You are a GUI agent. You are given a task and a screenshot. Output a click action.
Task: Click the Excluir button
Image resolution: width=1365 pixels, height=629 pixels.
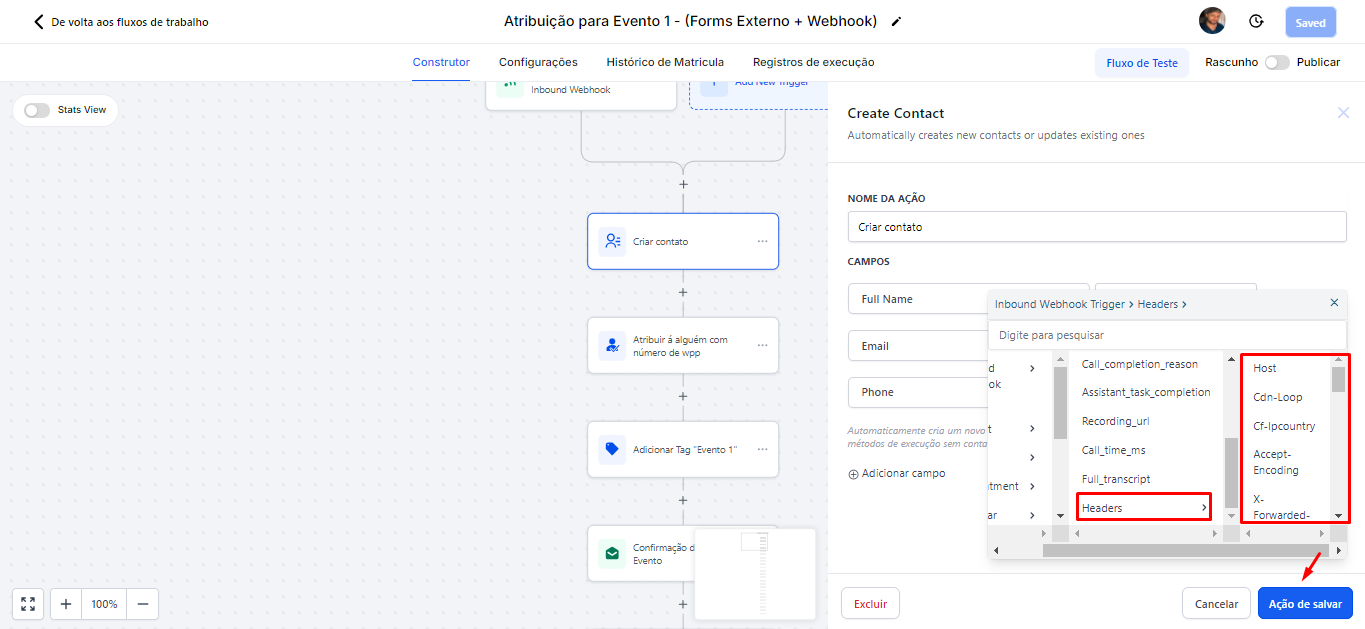pos(870,604)
